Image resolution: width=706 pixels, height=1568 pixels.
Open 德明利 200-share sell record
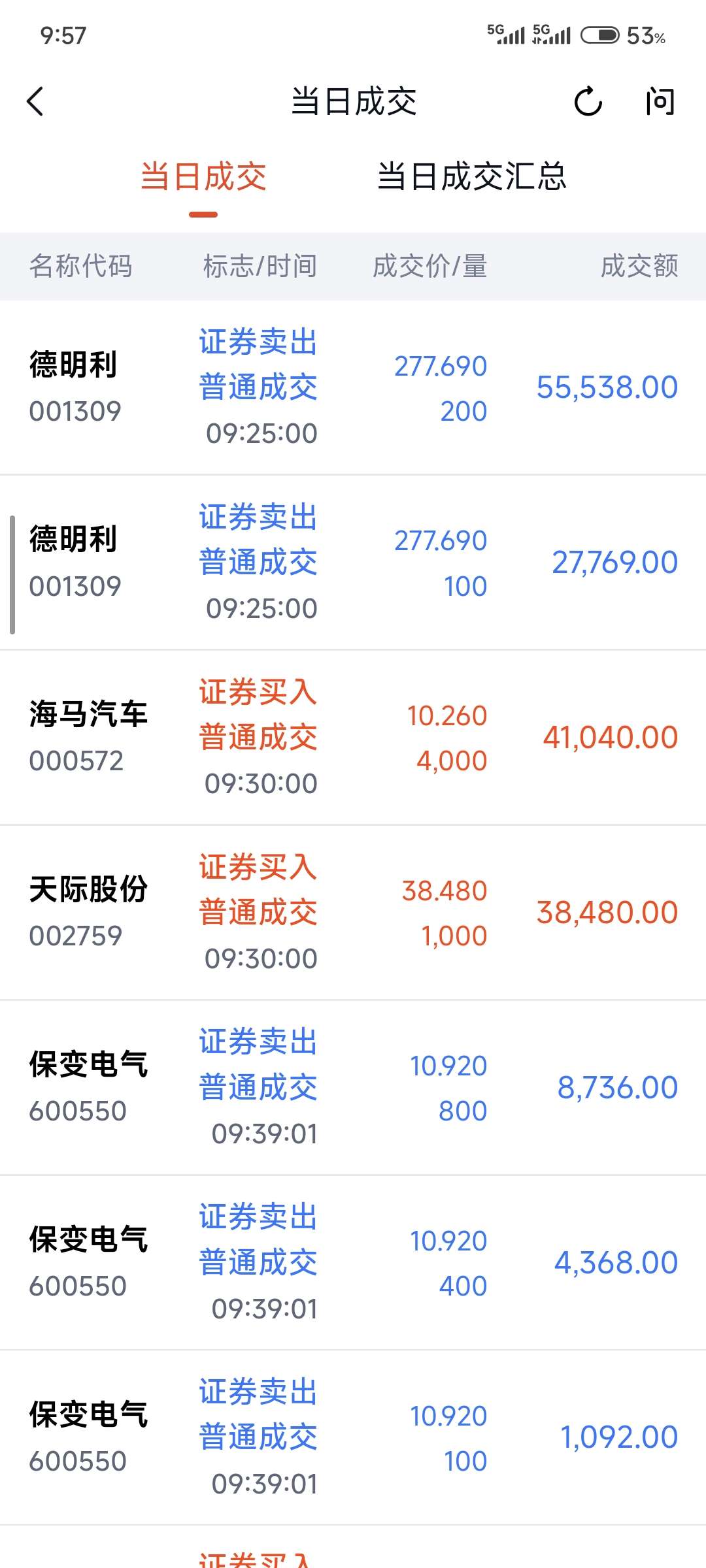click(353, 387)
